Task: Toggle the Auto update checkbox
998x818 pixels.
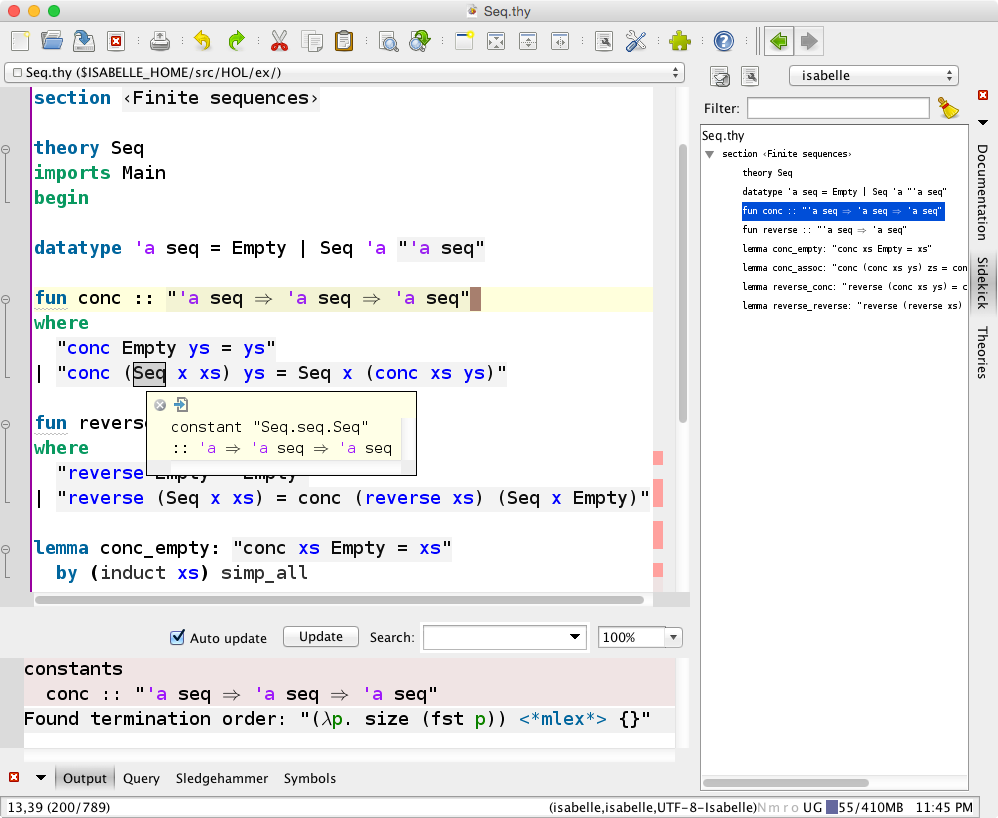Action: (x=178, y=637)
